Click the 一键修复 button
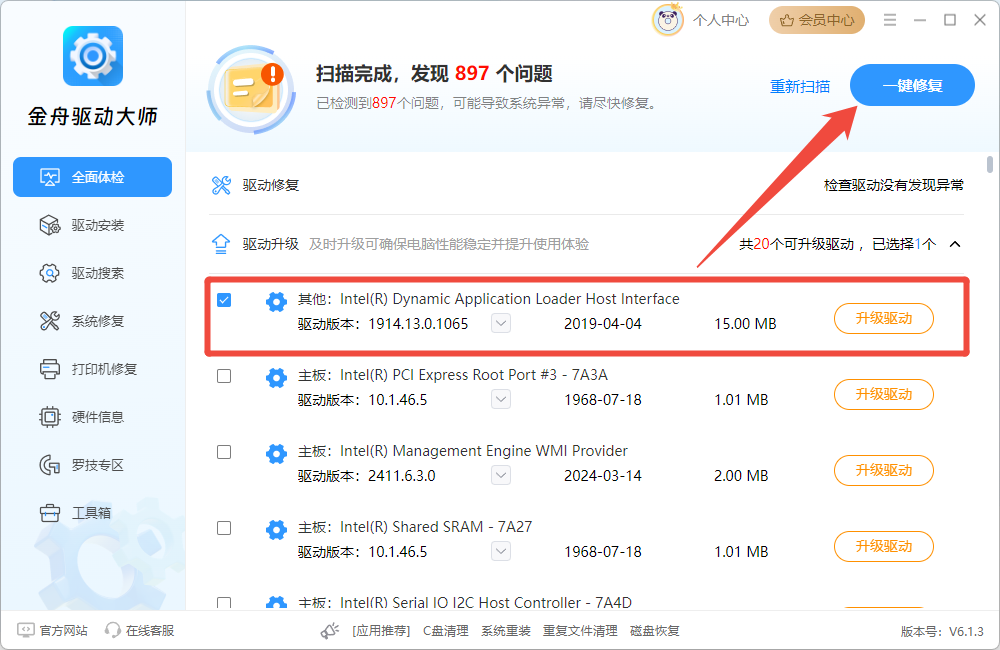 (912, 85)
